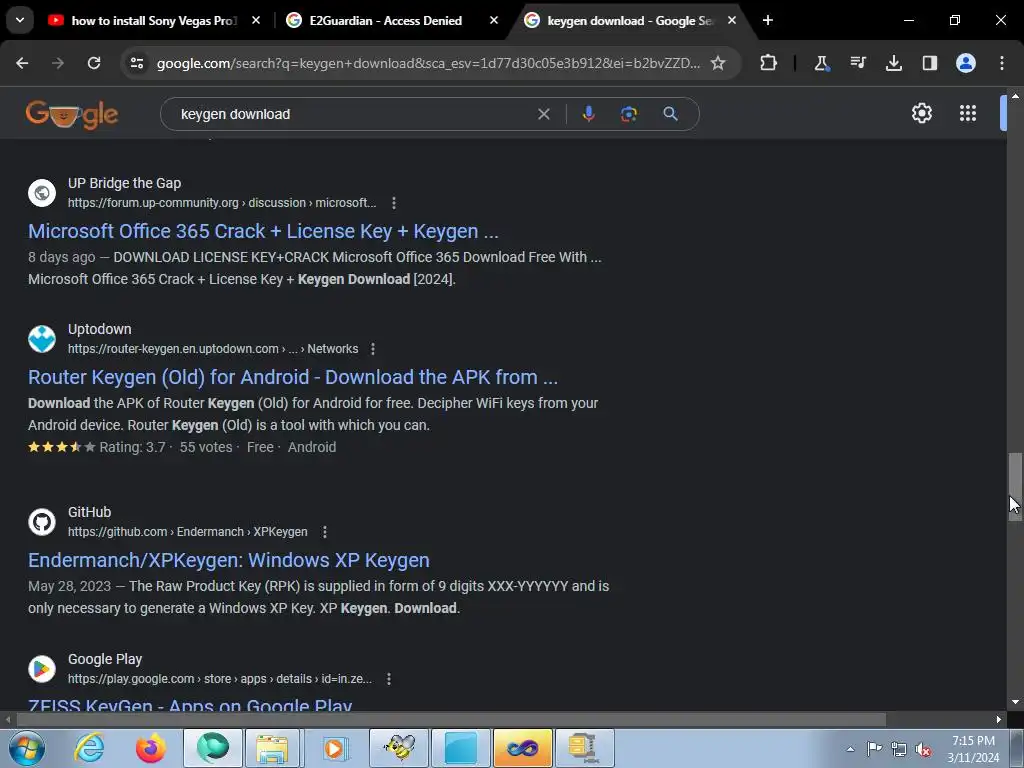
Task: Open the Google apps grid
Action: 968,113
